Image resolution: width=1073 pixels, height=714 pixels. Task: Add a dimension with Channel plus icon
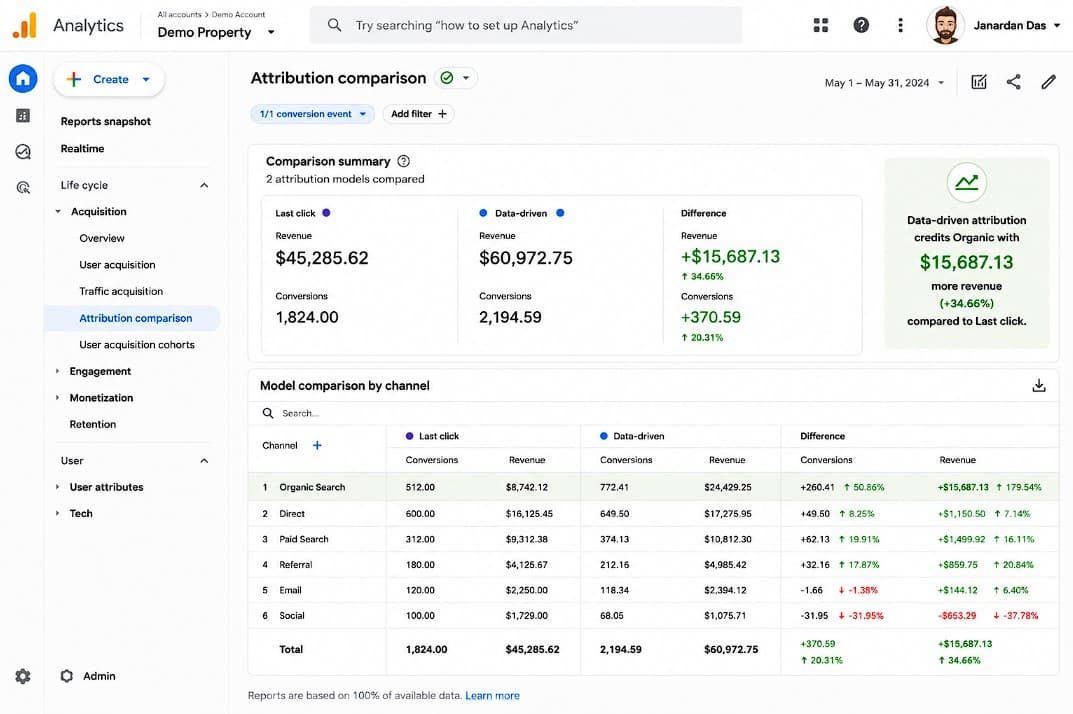[317, 445]
